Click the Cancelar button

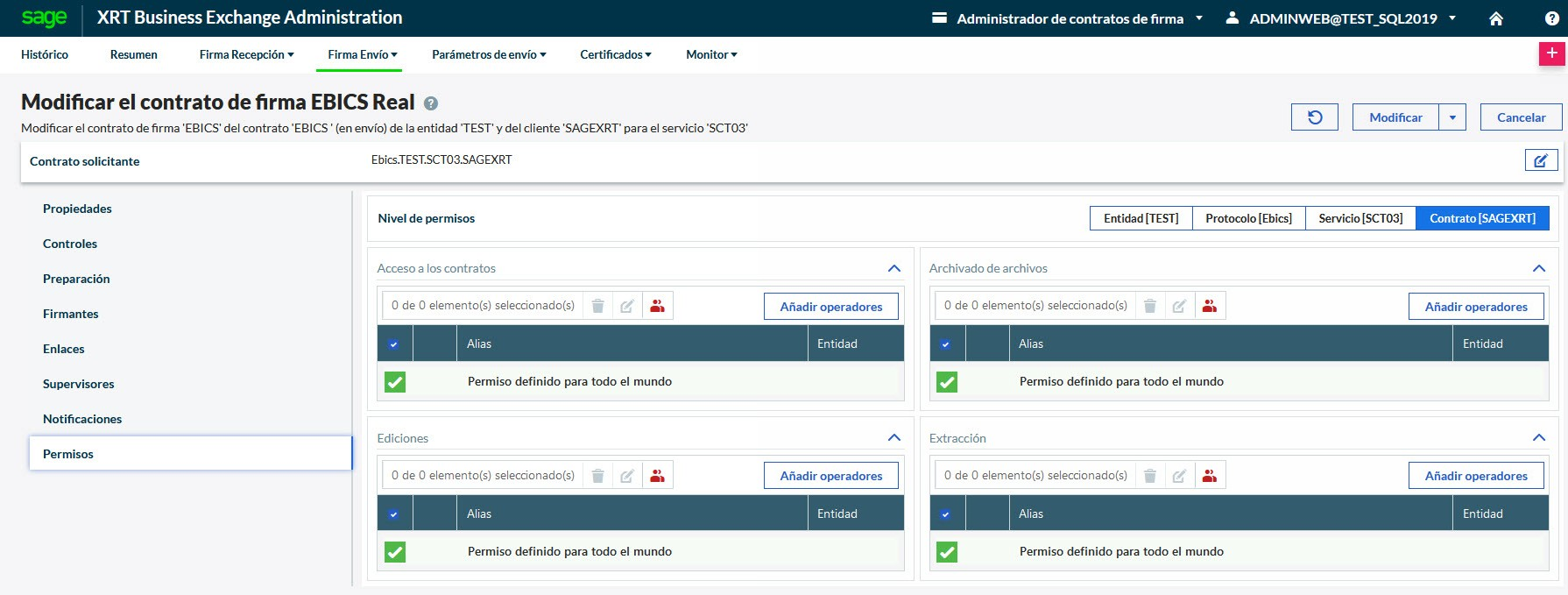point(1521,117)
